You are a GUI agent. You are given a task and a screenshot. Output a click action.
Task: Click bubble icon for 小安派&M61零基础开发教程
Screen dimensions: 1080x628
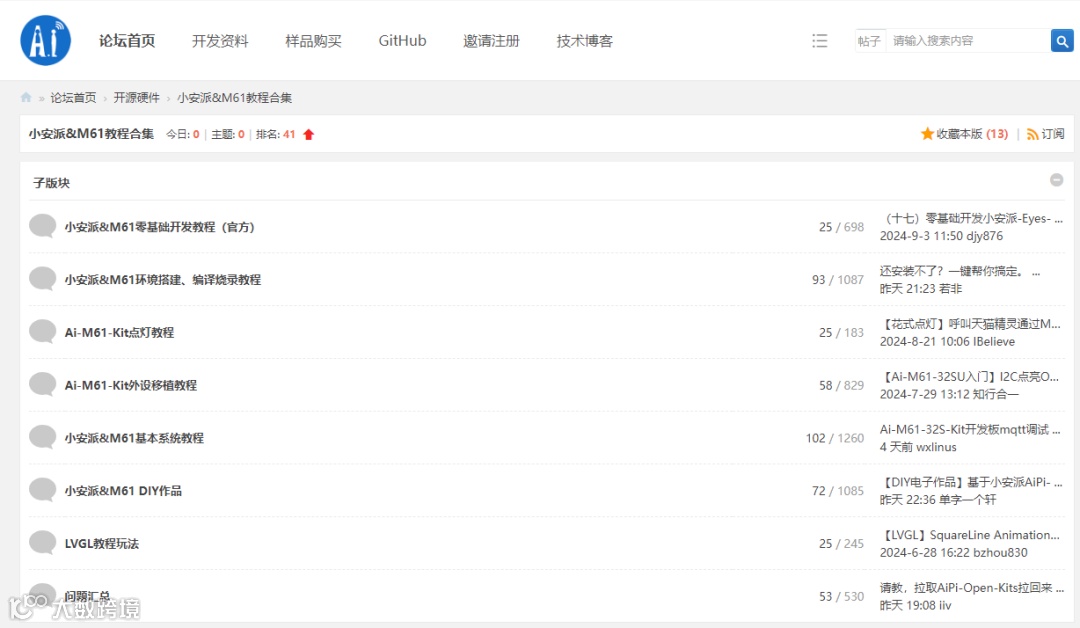pos(43,226)
